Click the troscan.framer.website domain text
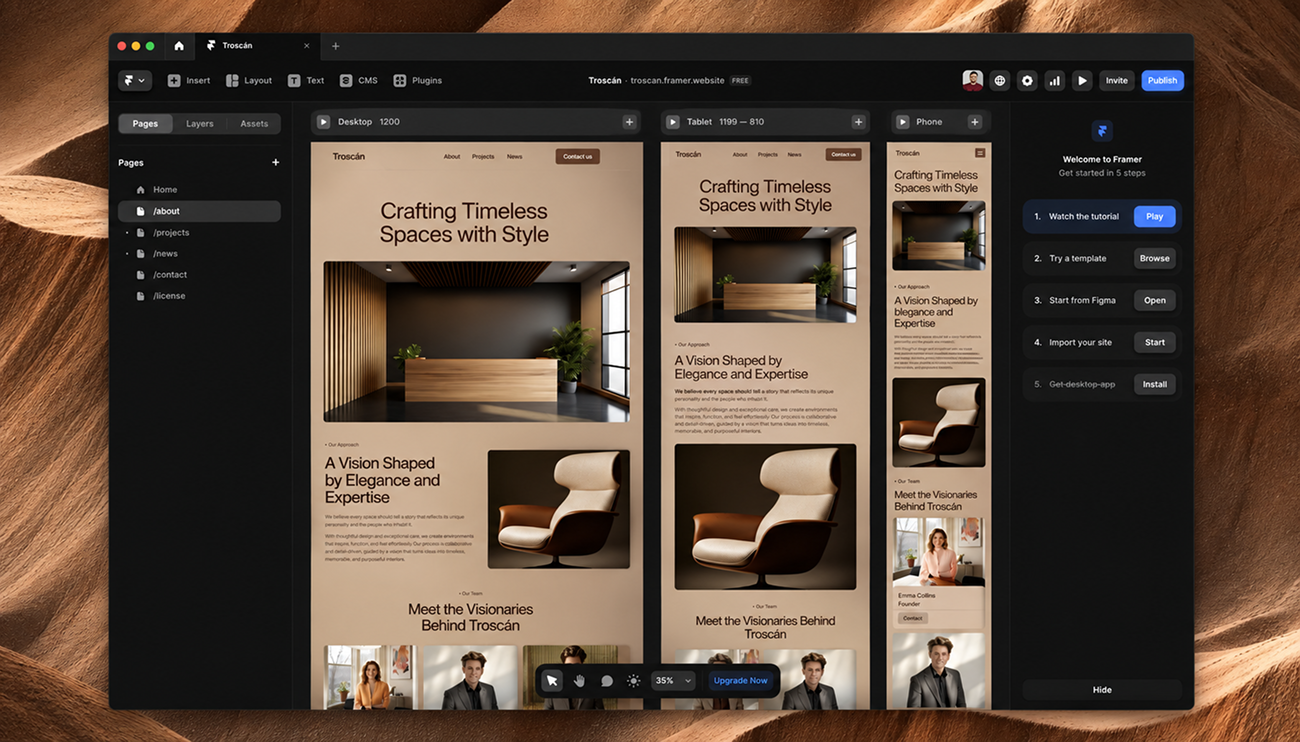The width and height of the screenshot is (1300, 742). pos(677,81)
